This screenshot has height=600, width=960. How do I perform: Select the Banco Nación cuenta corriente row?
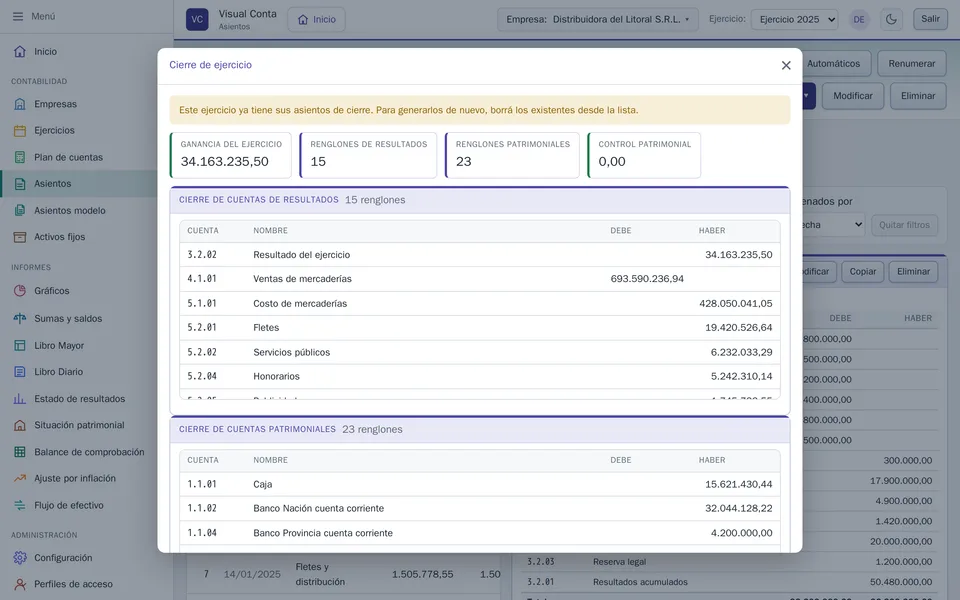[x=479, y=509]
